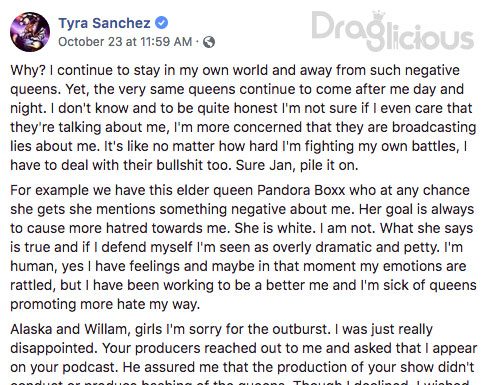Click the phrase "broadcasting" in the first paragraph
This screenshot has width=495, height=385.
click(434, 128)
